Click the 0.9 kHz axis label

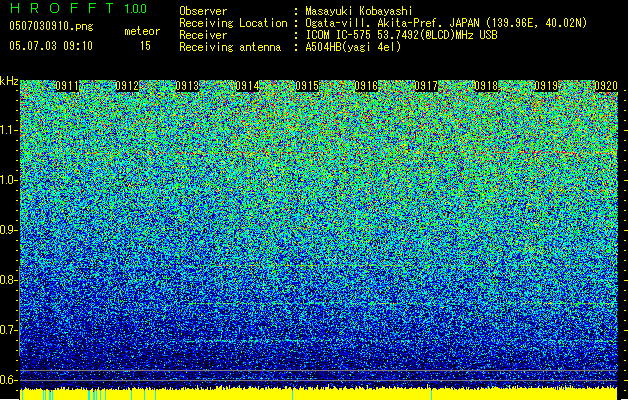9,230
